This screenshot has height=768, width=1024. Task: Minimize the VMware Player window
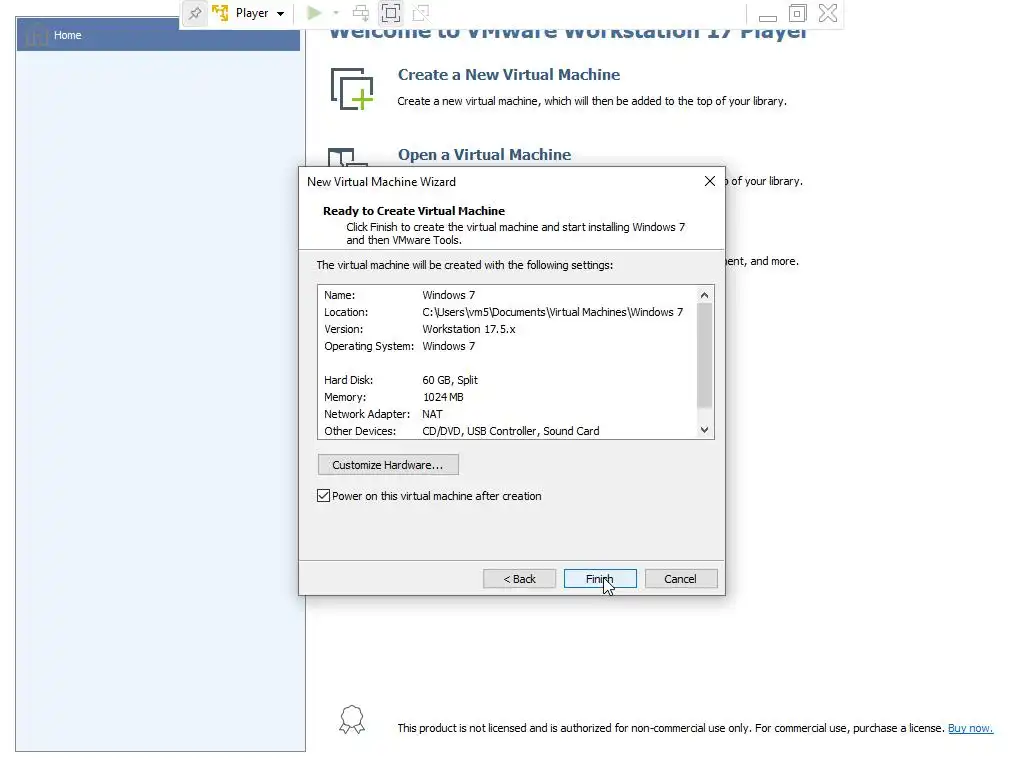click(x=767, y=17)
